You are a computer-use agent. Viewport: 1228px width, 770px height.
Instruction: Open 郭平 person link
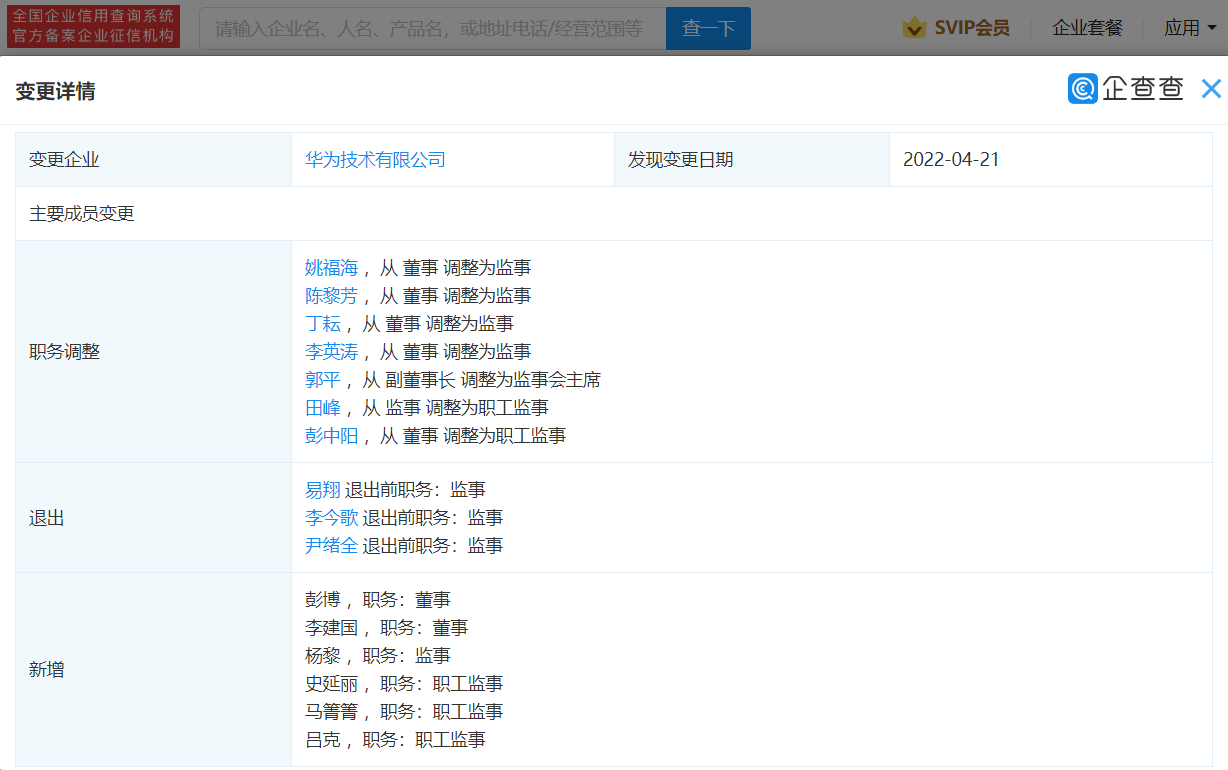(x=323, y=380)
